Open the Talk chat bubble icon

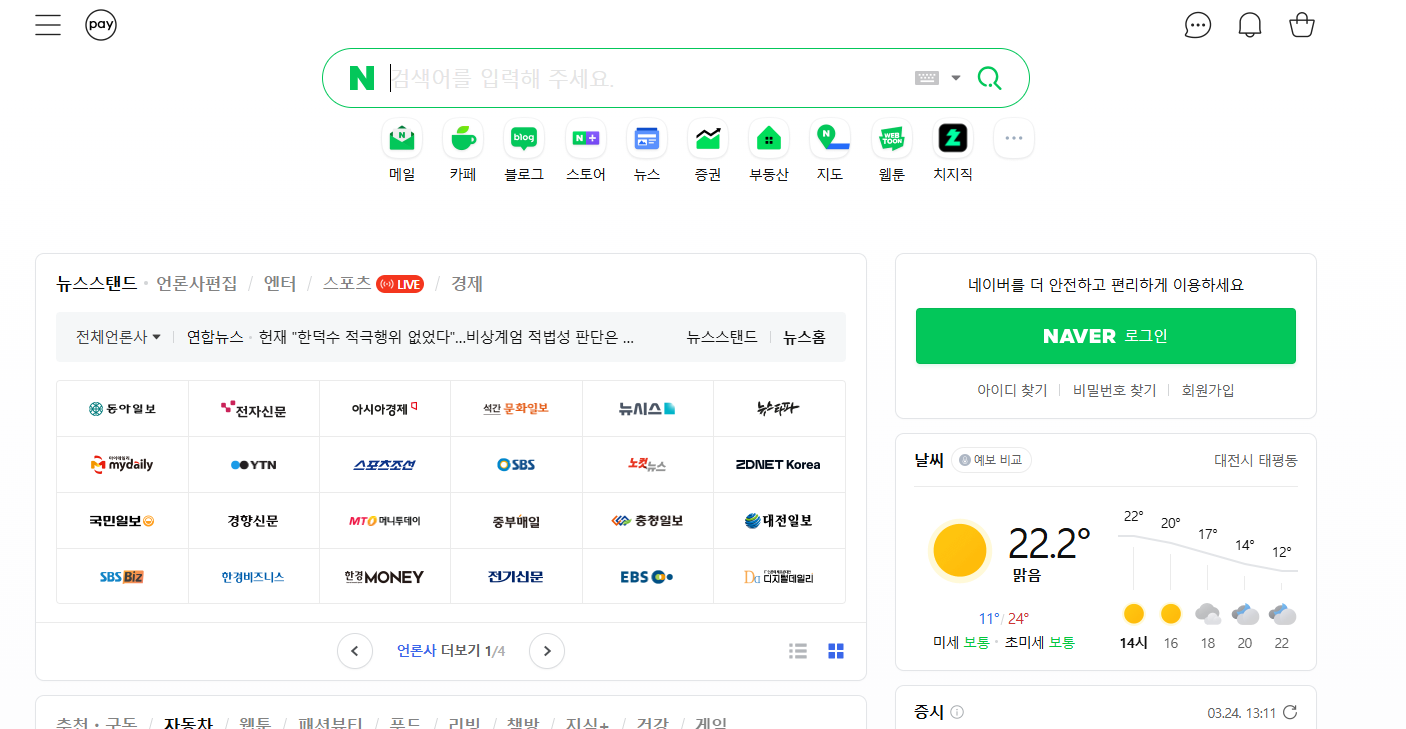coord(1197,25)
